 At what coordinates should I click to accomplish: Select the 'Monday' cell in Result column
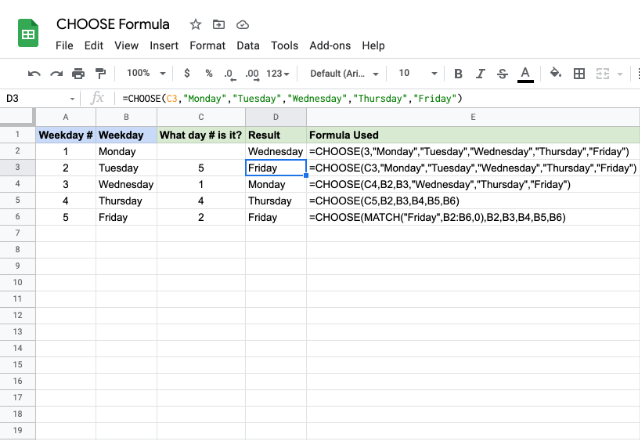point(276,184)
